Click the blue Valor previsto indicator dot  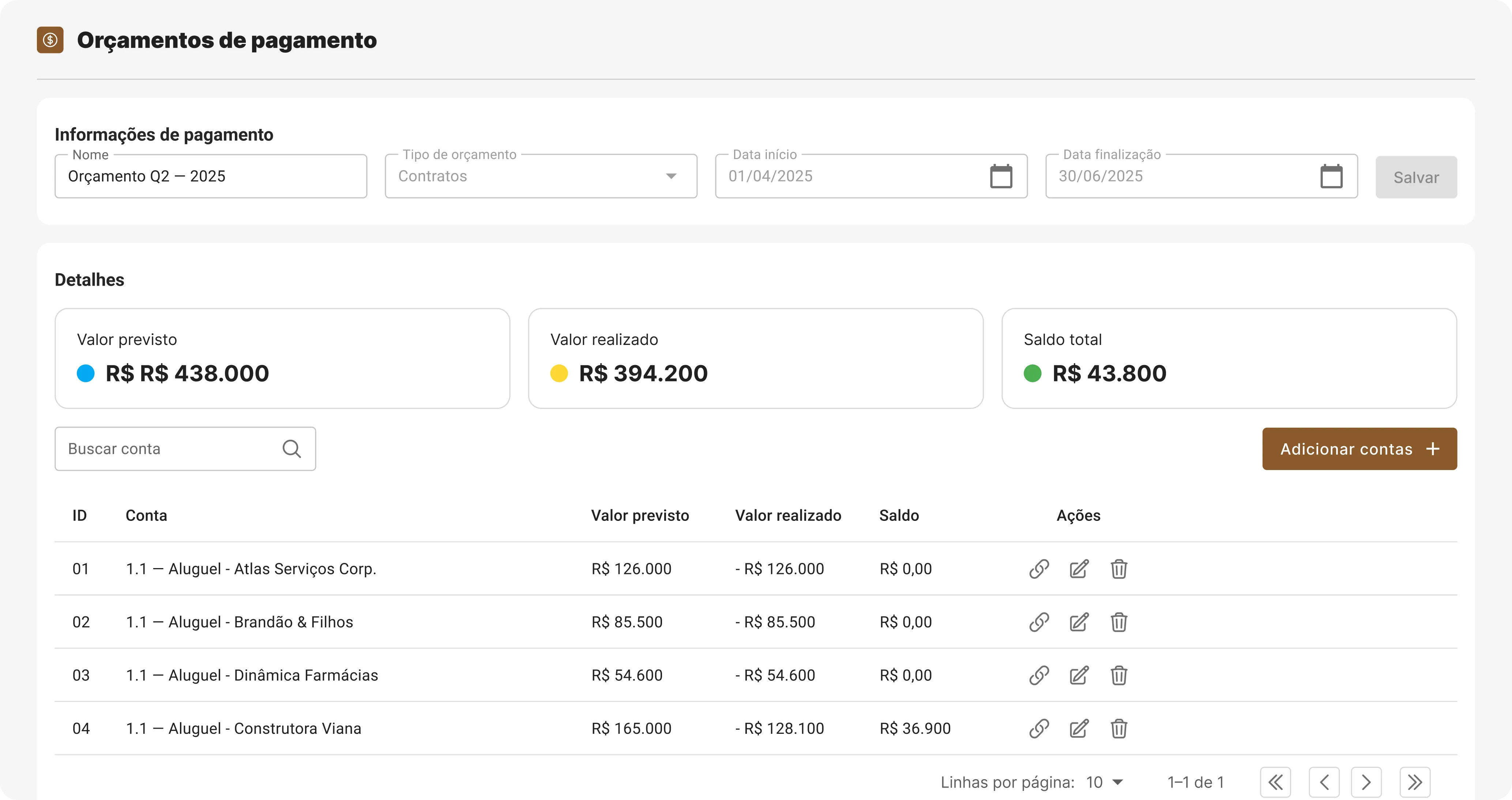(x=86, y=373)
